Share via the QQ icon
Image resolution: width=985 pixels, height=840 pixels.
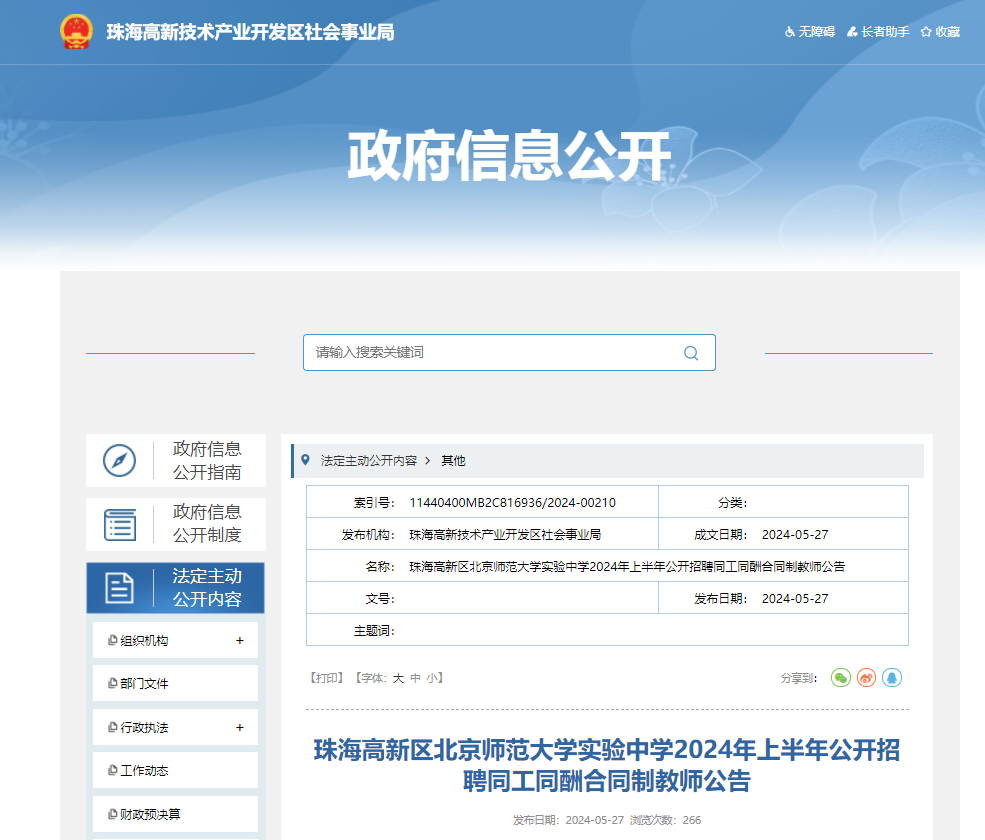pyautogui.click(x=892, y=677)
